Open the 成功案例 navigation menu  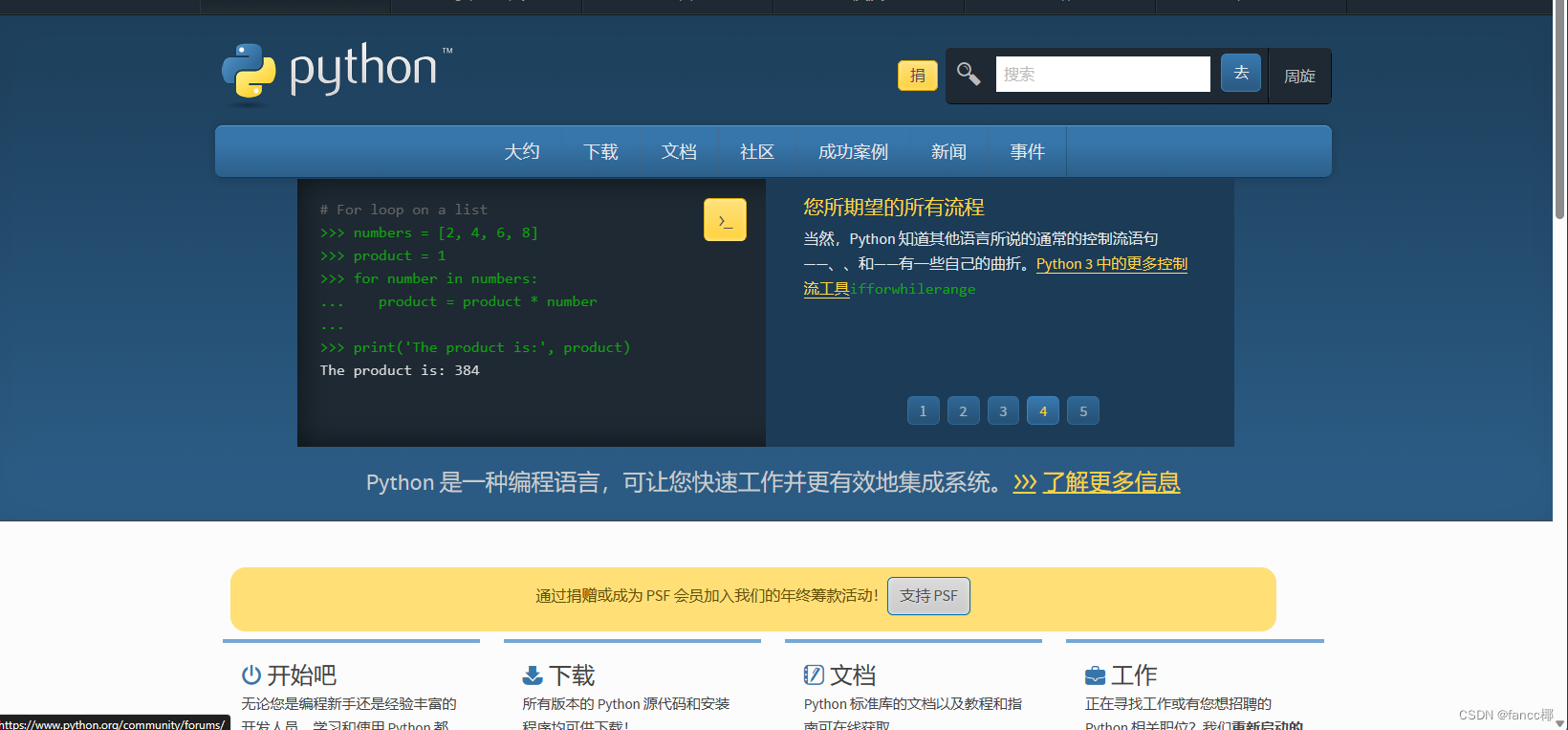(853, 151)
